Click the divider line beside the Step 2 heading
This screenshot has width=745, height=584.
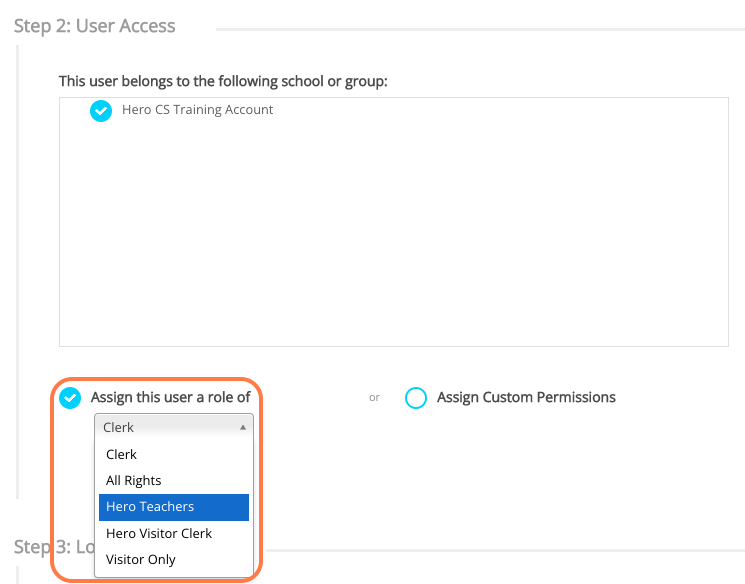(x=480, y=29)
